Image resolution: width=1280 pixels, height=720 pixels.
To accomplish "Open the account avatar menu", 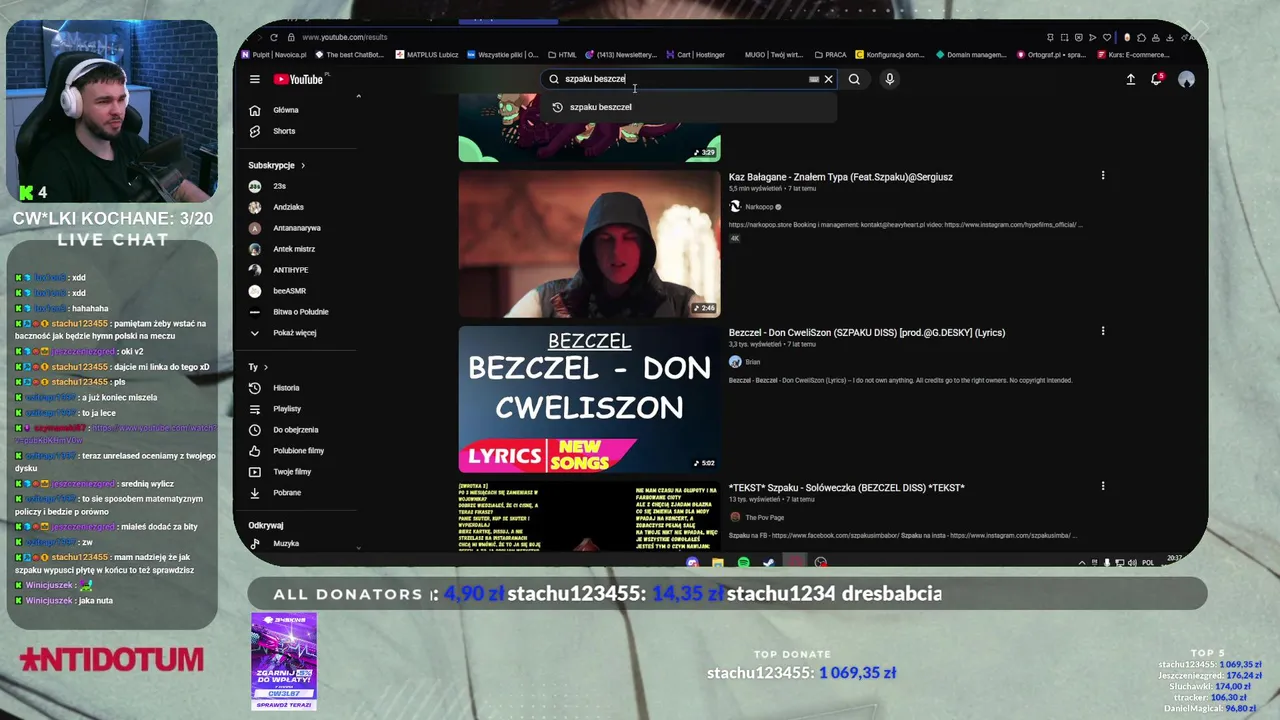I will [1186, 79].
